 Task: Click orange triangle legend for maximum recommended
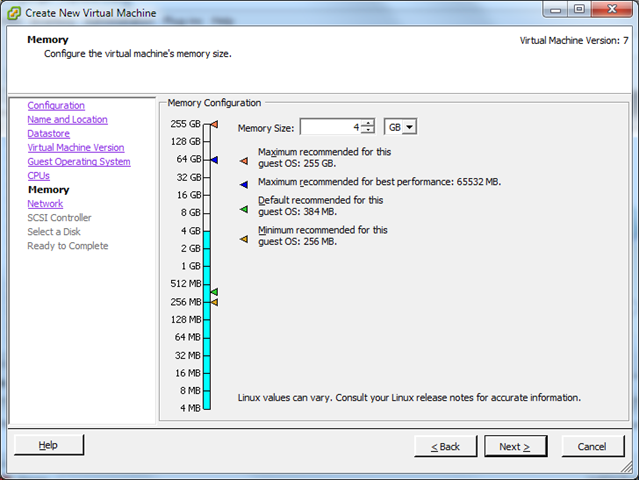[x=243, y=158]
